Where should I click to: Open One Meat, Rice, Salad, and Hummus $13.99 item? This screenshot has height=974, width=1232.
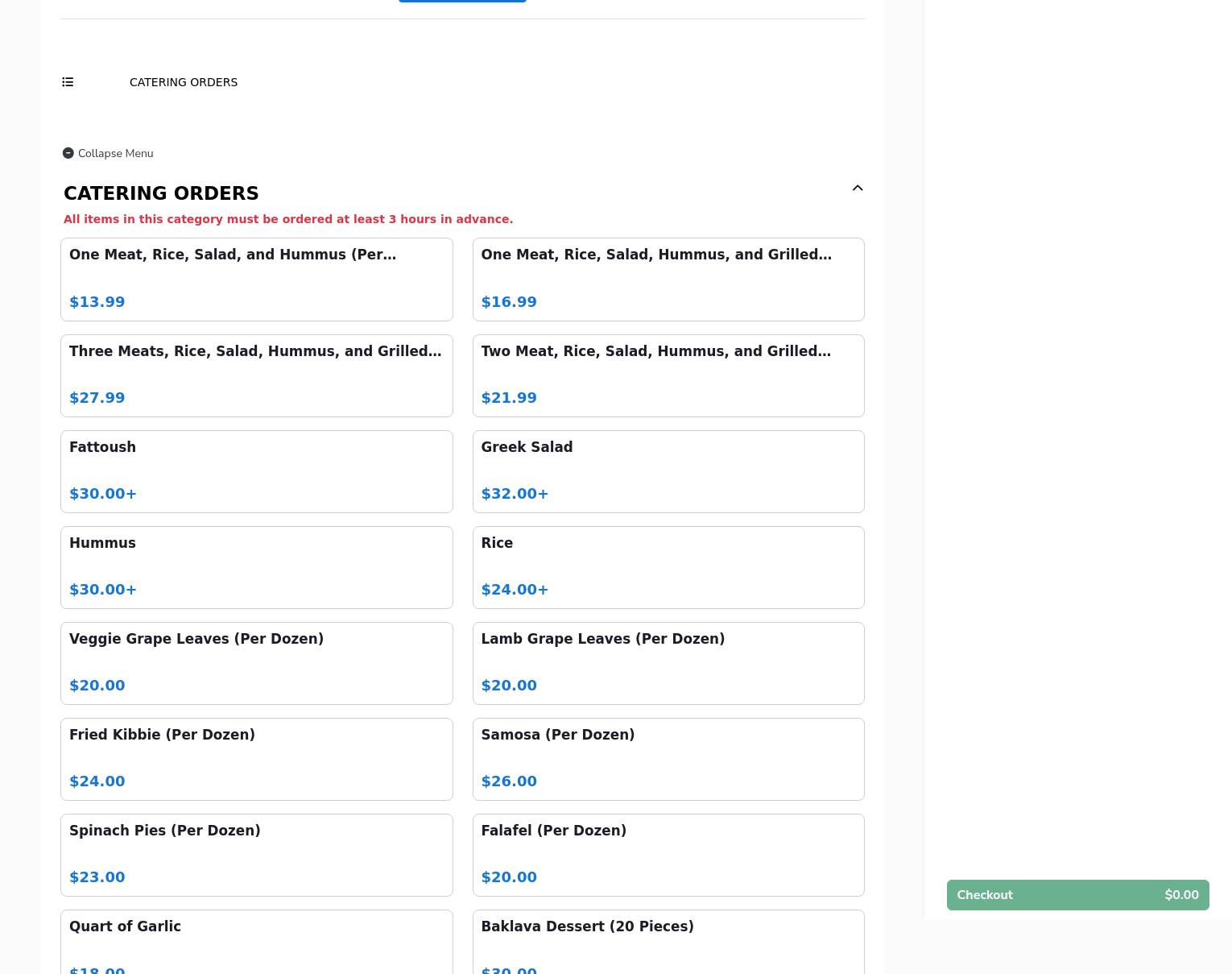[257, 280]
